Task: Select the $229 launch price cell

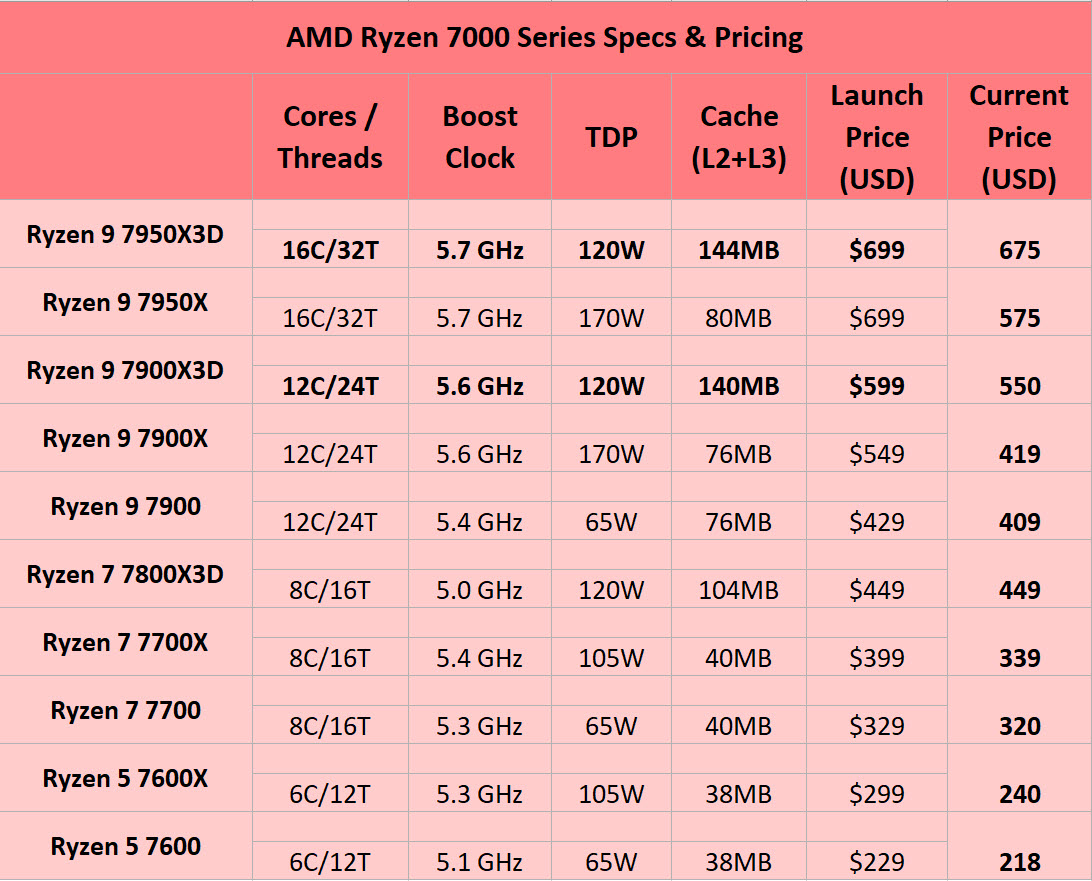Action: pos(877,862)
